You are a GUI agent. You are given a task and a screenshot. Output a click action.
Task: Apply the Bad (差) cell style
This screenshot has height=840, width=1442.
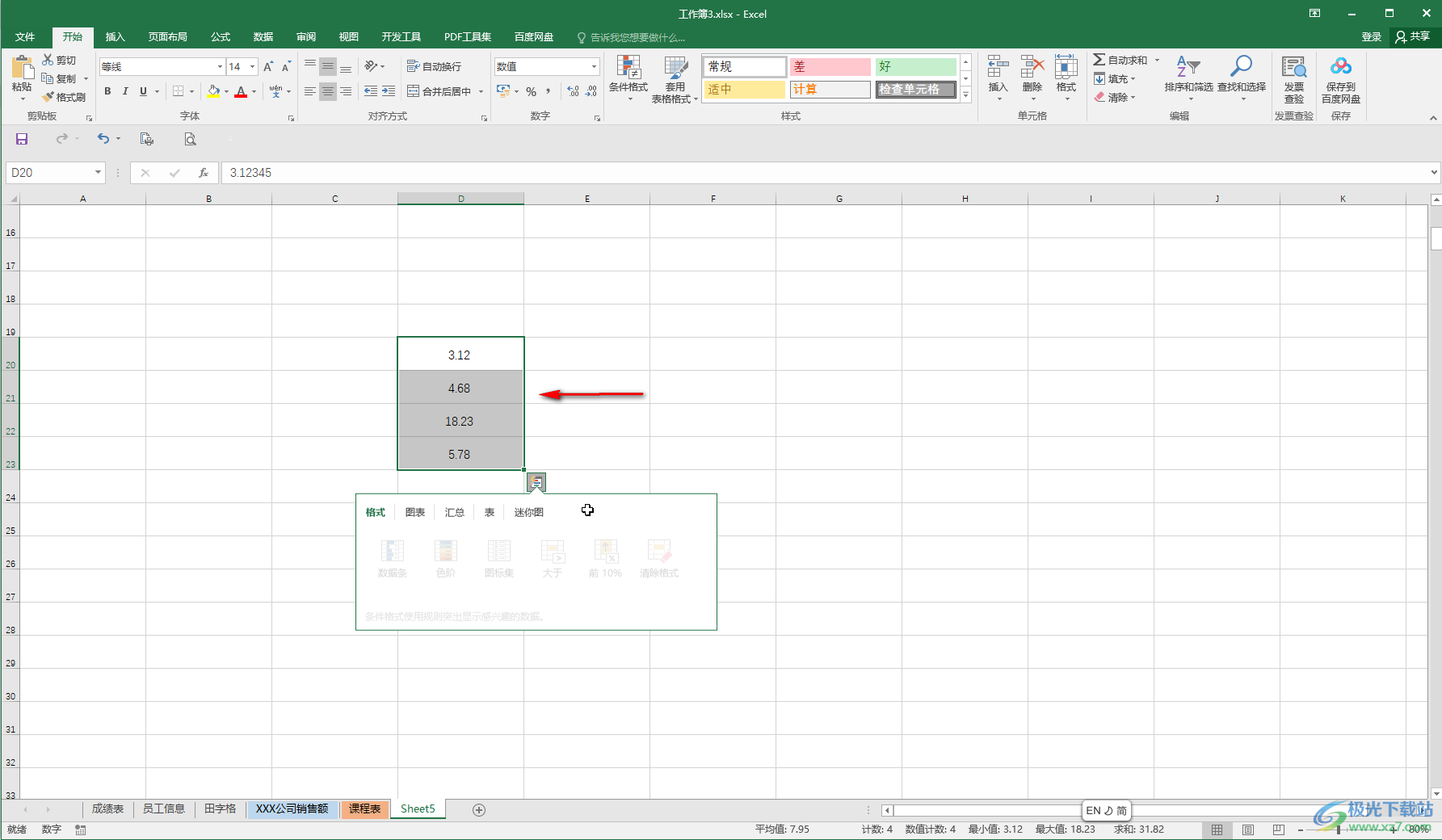pyautogui.click(x=830, y=66)
